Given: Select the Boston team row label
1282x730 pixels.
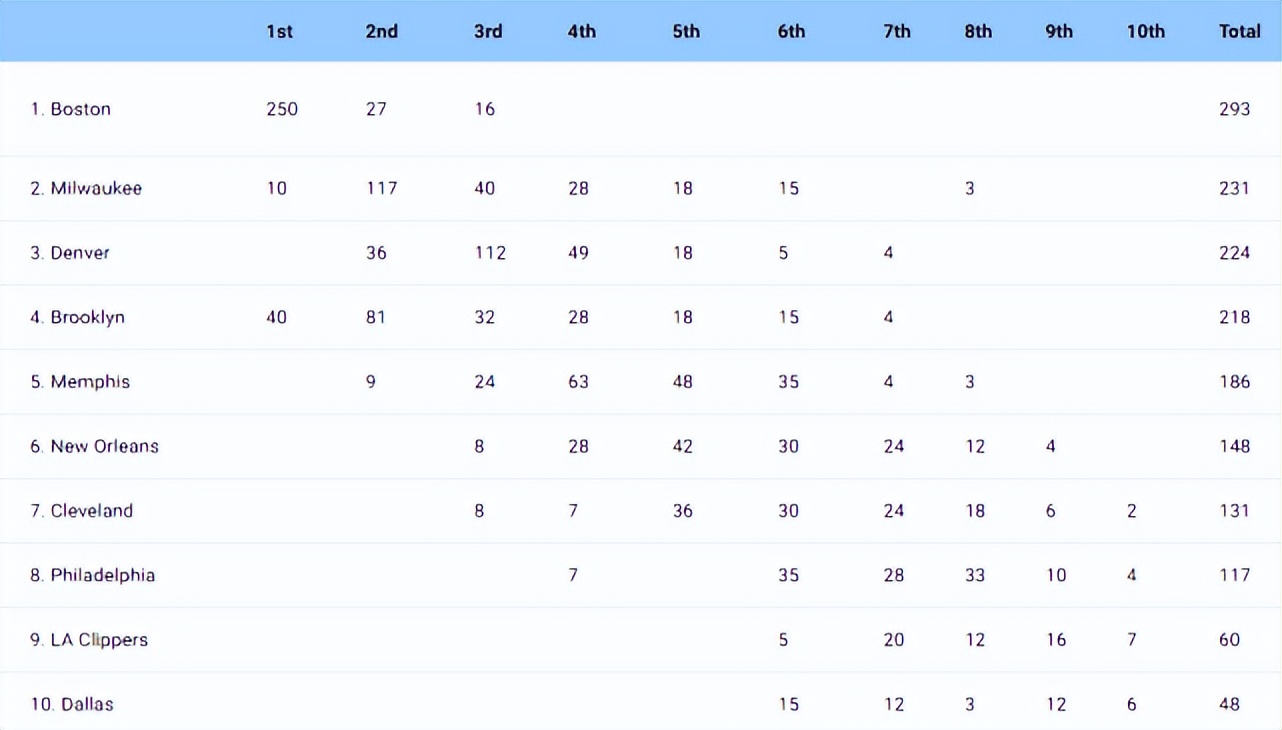Looking at the screenshot, I should (x=71, y=109).
